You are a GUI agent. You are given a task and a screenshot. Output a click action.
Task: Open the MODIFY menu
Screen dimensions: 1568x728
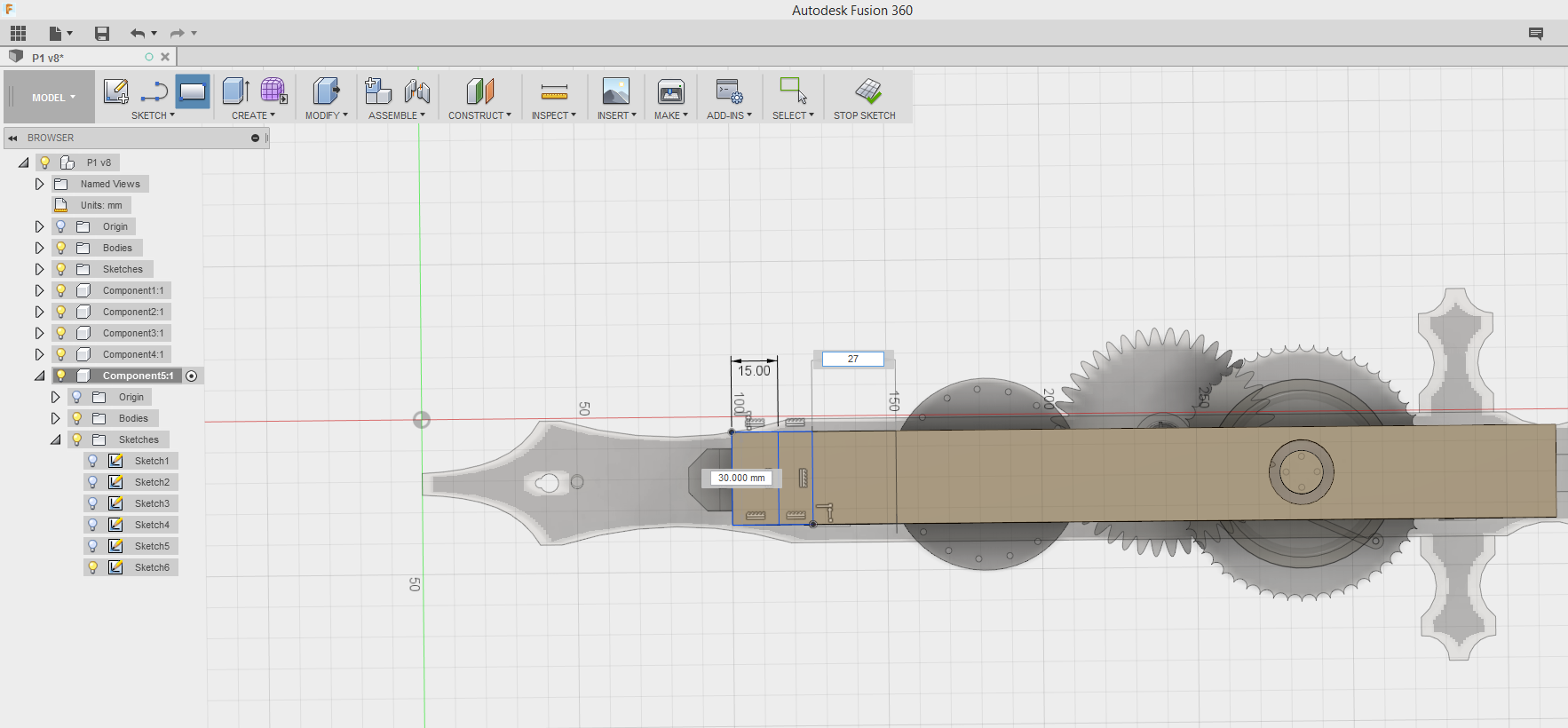coord(326,115)
